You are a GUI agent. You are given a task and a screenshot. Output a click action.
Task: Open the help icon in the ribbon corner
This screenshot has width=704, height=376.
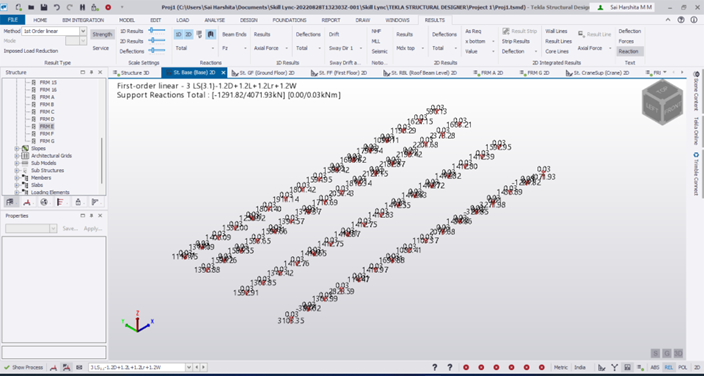pos(681,20)
